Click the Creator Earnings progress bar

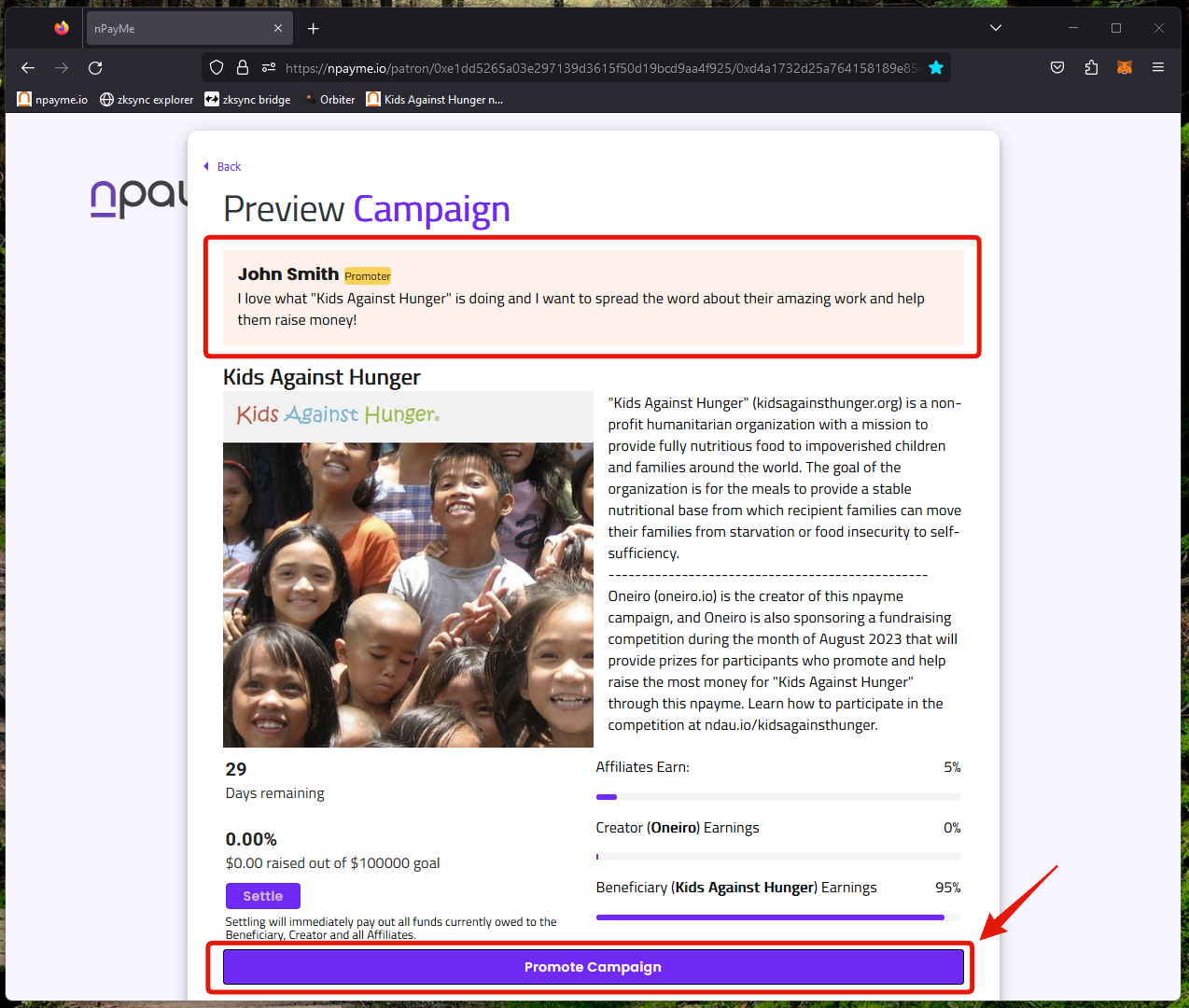pyautogui.click(x=778, y=857)
